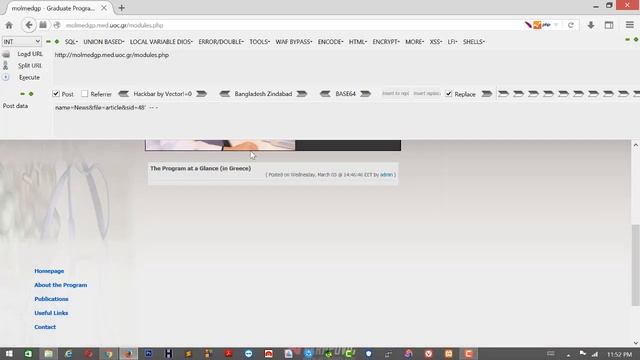Click the site identity globe icon in address bar
This screenshot has height=360, width=640.
57,25
